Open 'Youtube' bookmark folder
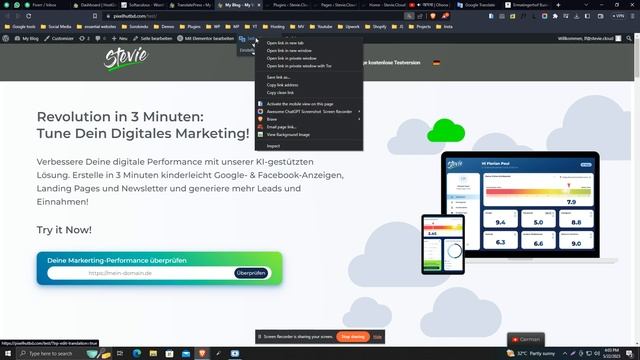The height and width of the screenshot is (360, 640). coord(321,27)
